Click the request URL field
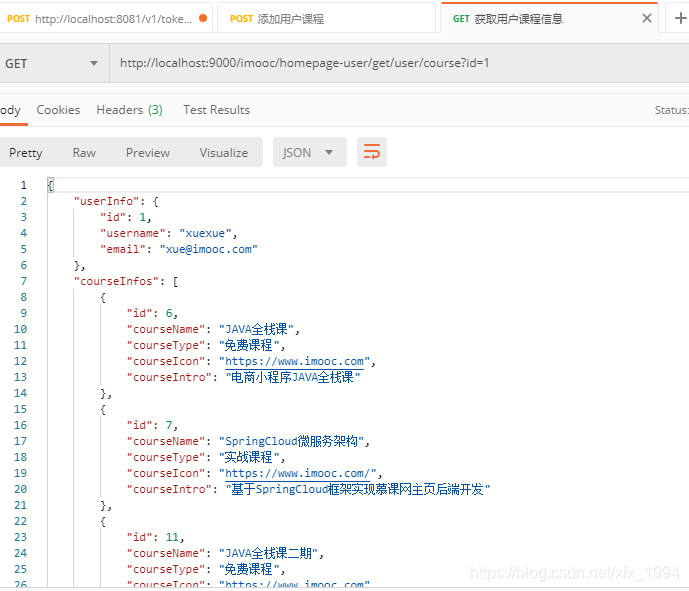The image size is (689, 591). [399, 63]
